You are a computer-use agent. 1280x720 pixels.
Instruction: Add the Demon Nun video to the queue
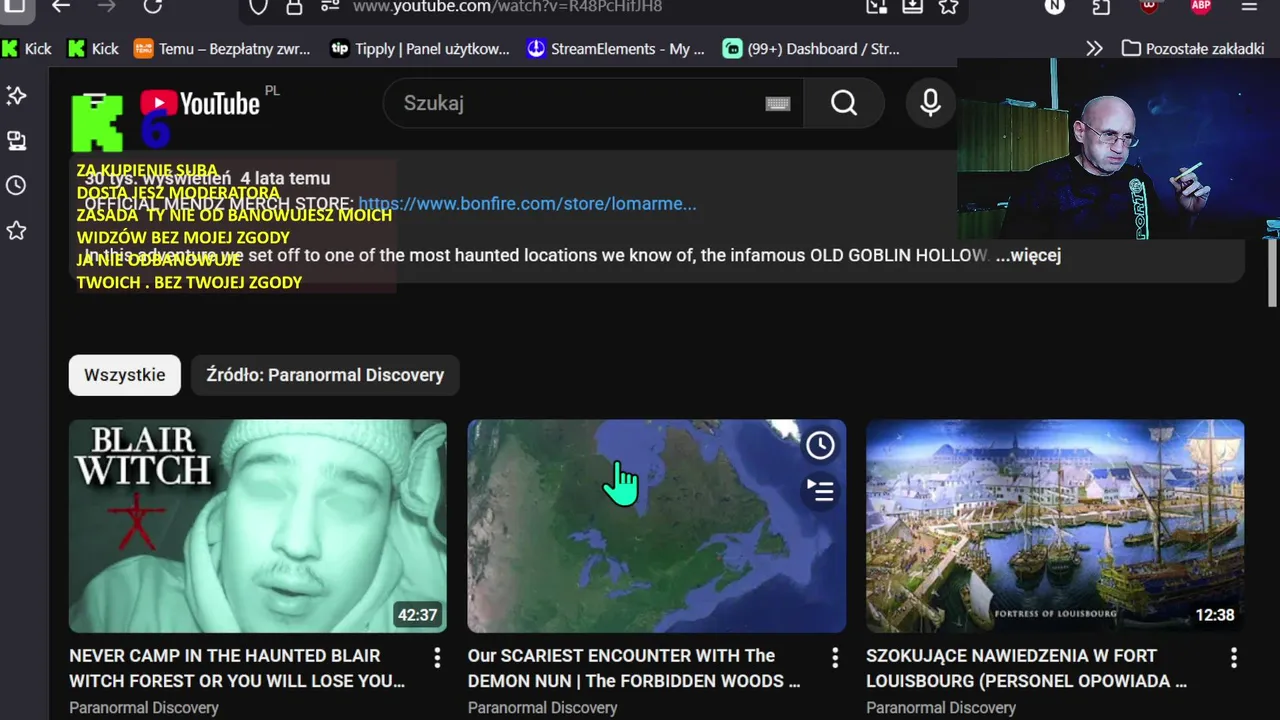tap(820, 491)
